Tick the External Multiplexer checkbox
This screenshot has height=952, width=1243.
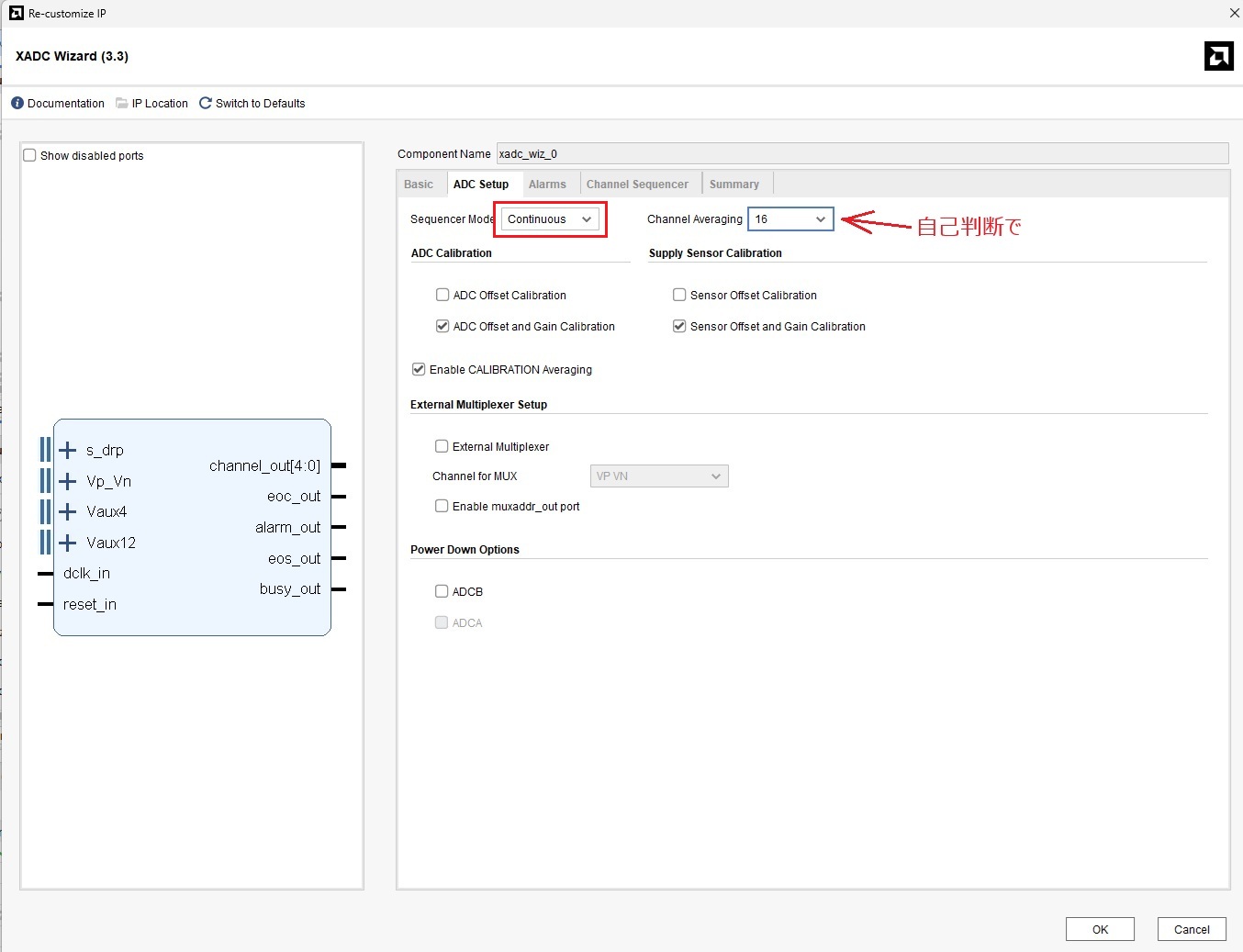click(x=442, y=446)
